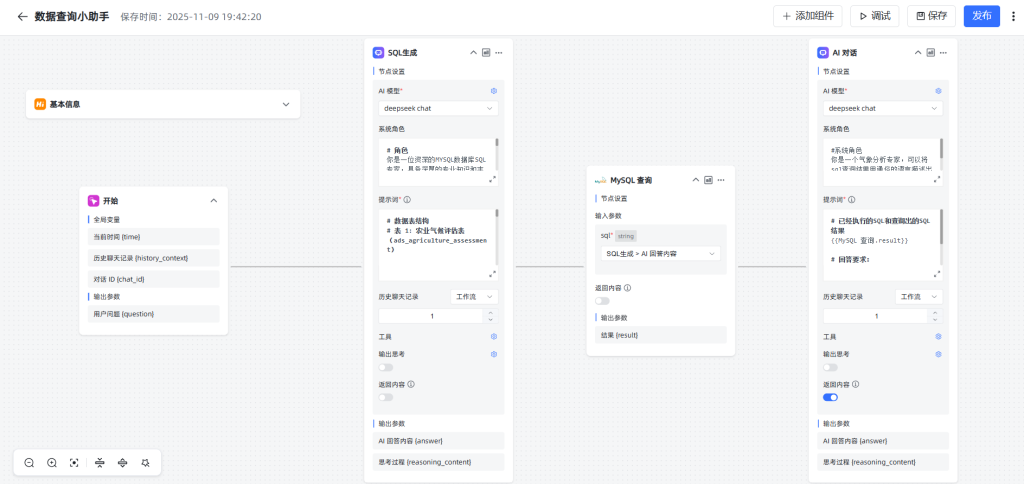Click the 提示词 scrollbar in SQL生成
This screenshot has height=484, width=1024.
pos(497,213)
